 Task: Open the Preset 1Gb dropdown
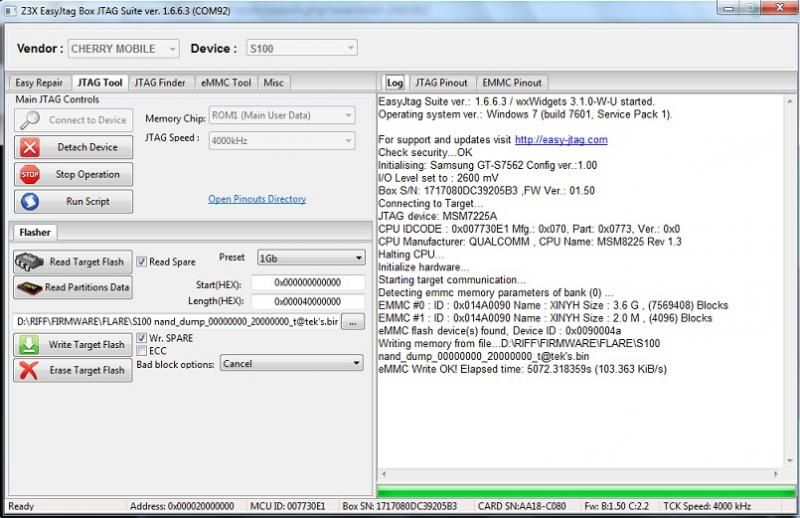[x=311, y=258]
